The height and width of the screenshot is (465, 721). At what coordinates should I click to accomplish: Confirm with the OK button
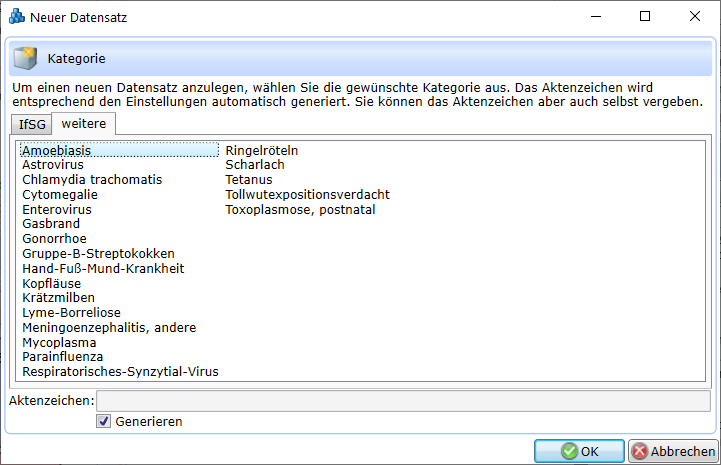pos(579,451)
